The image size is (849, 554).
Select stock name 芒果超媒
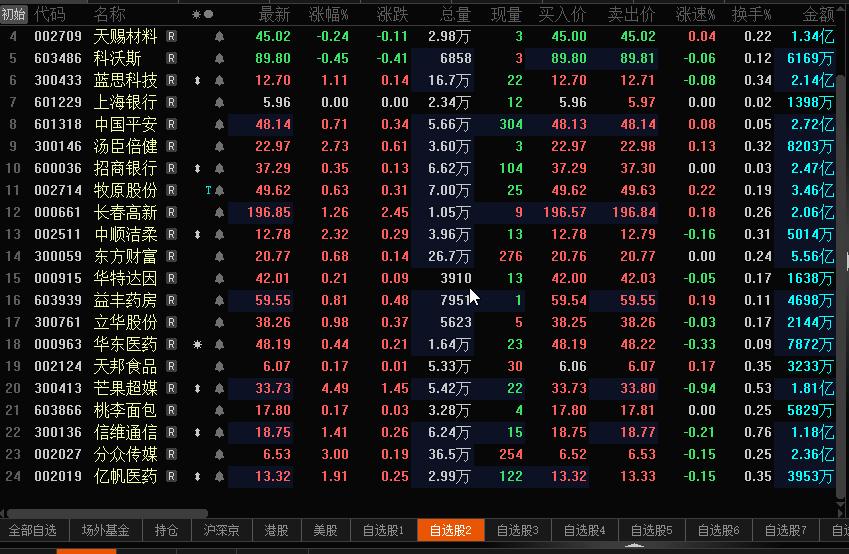[x=126, y=388]
